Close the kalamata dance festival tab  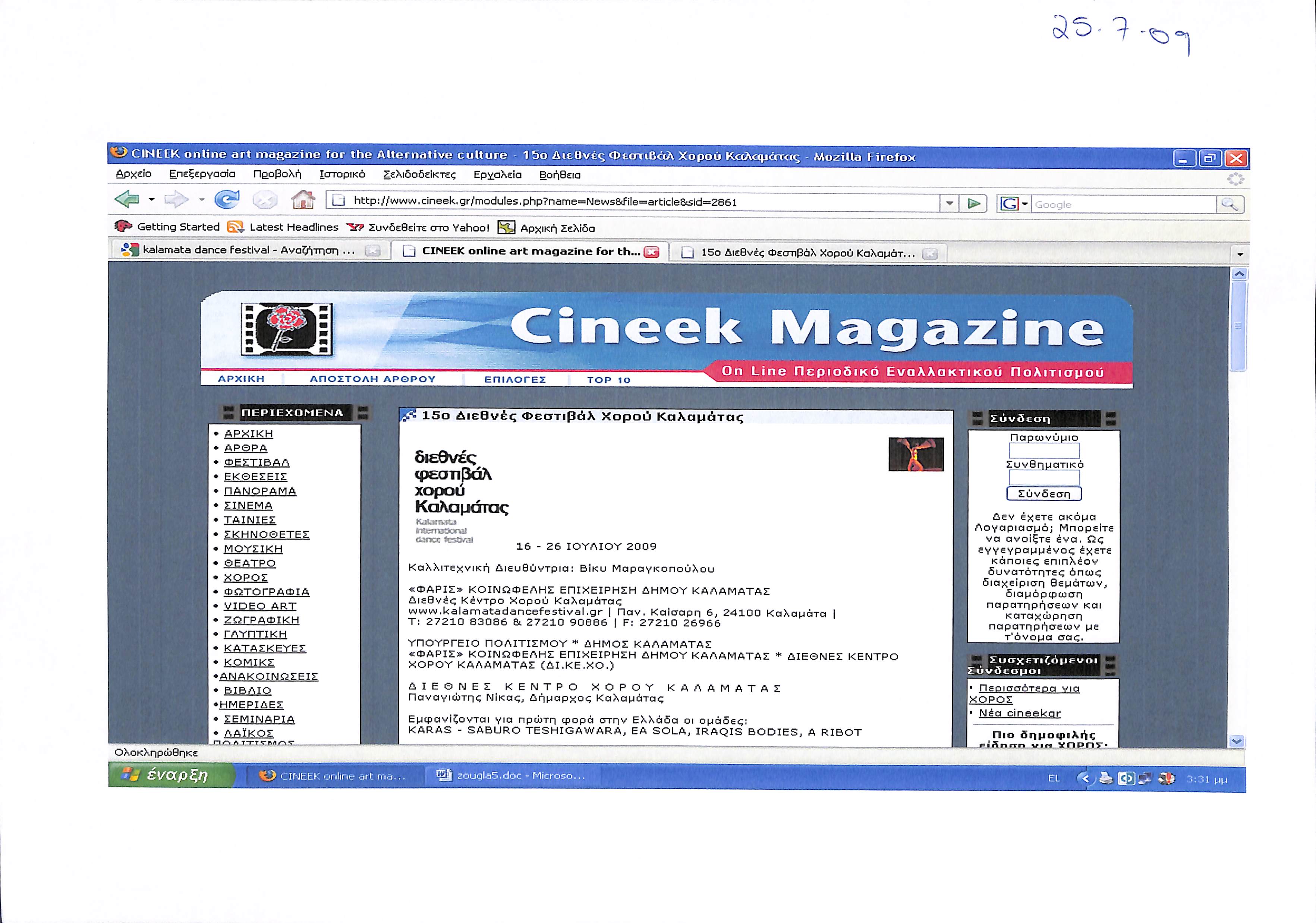tap(372, 251)
